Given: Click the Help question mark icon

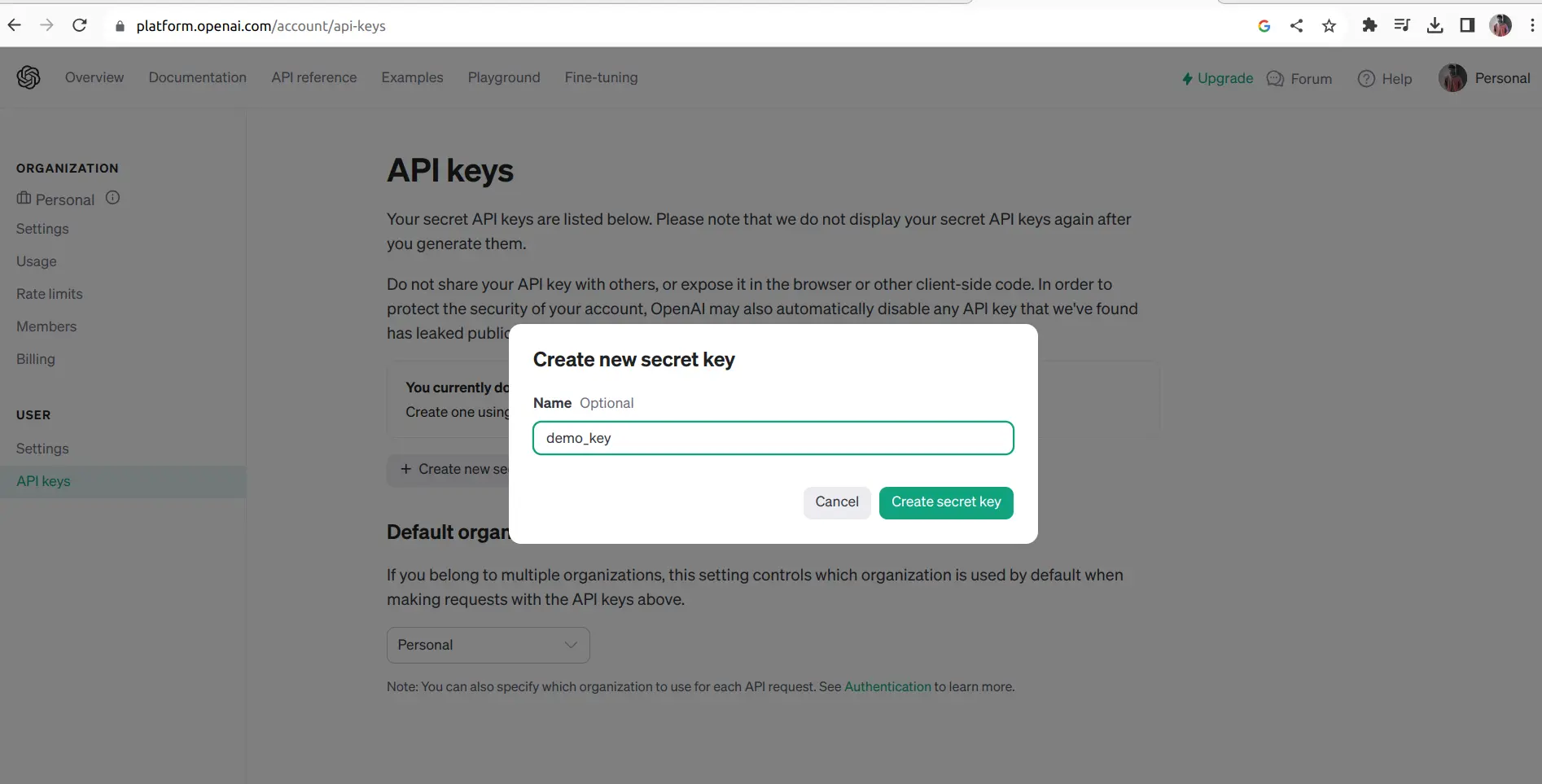Looking at the screenshot, I should [x=1366, y=79].
